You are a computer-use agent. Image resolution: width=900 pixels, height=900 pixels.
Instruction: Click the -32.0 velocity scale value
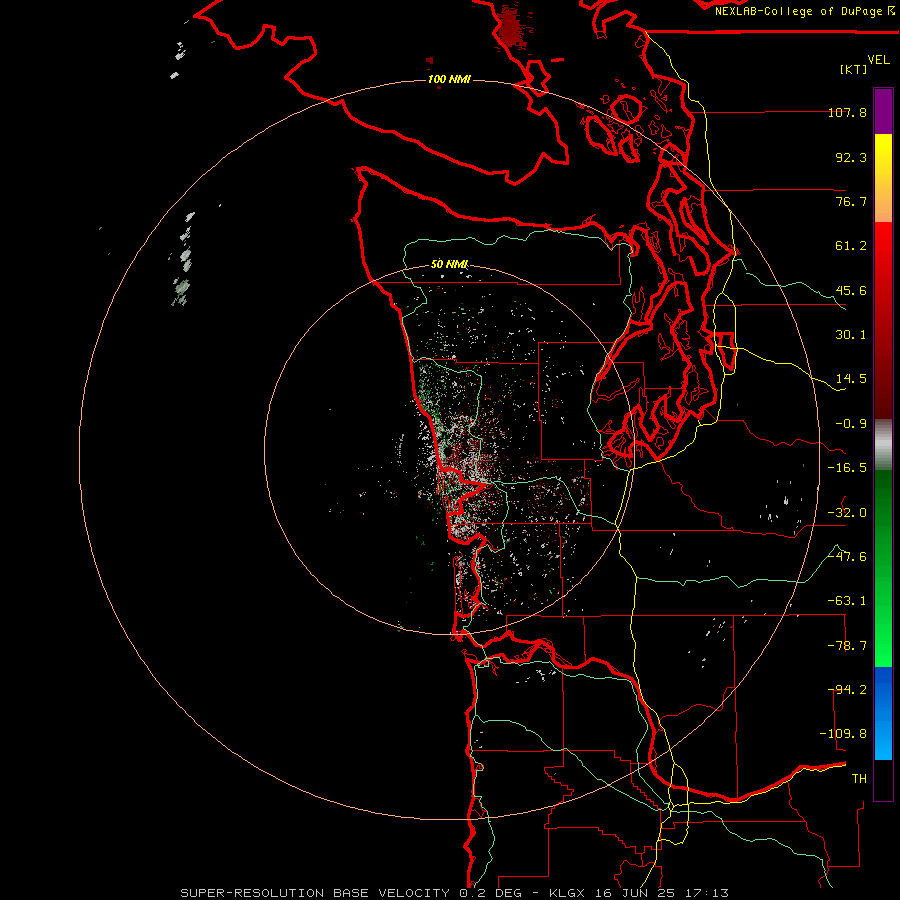pos(847,513)
